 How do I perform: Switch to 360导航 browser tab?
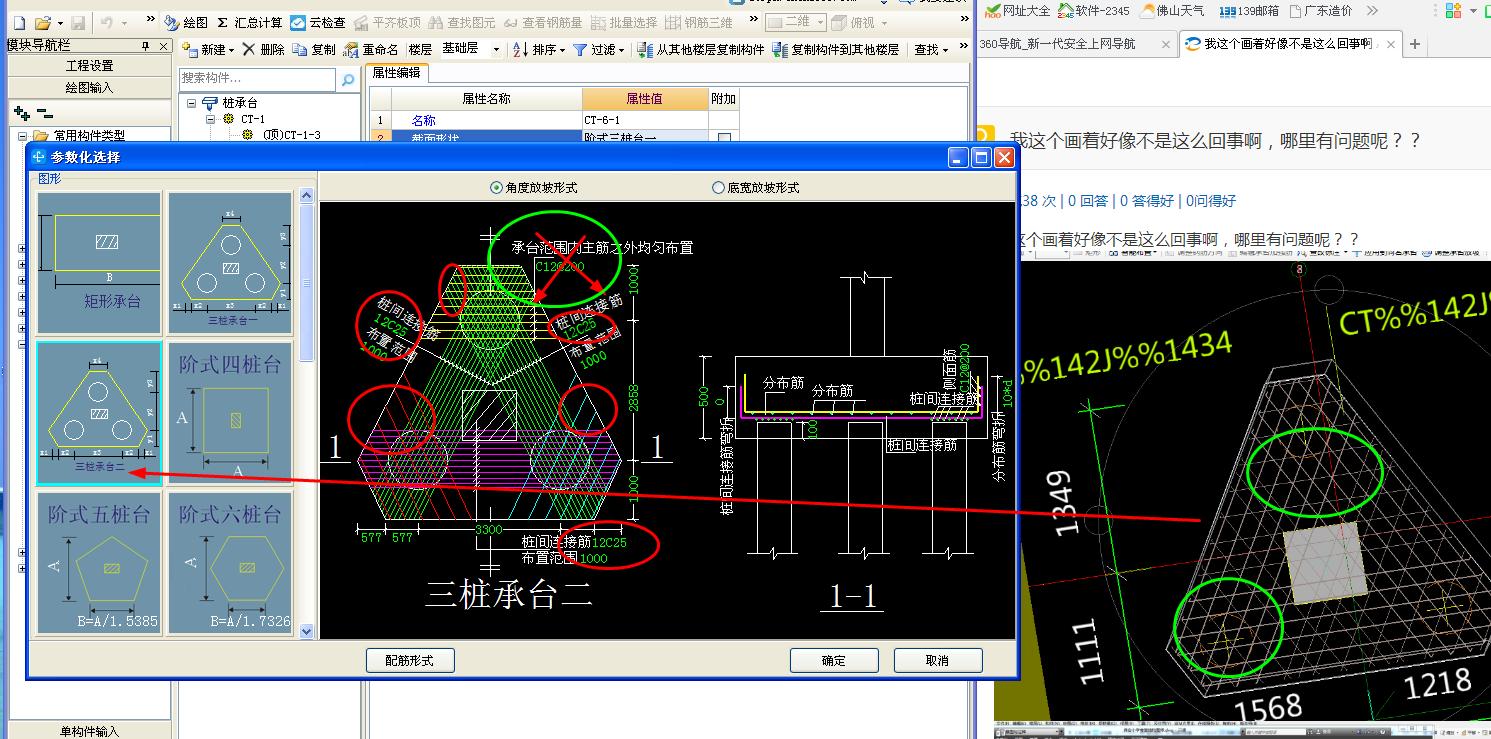(x=1076, y=44)
